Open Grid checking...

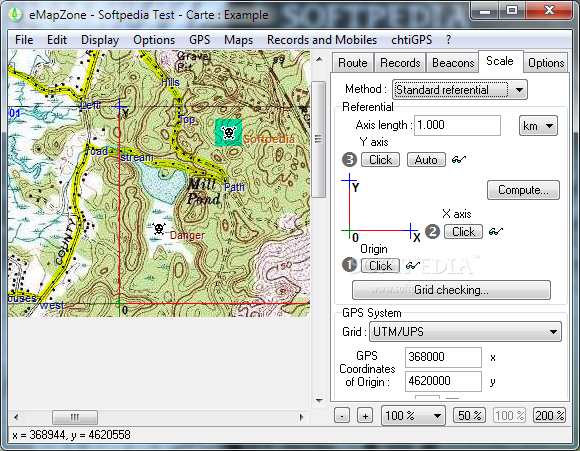tap(451, 290)
